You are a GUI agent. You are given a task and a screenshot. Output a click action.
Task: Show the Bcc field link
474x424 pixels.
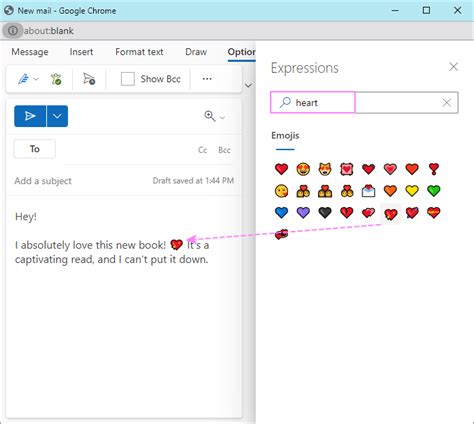[224, 150]
